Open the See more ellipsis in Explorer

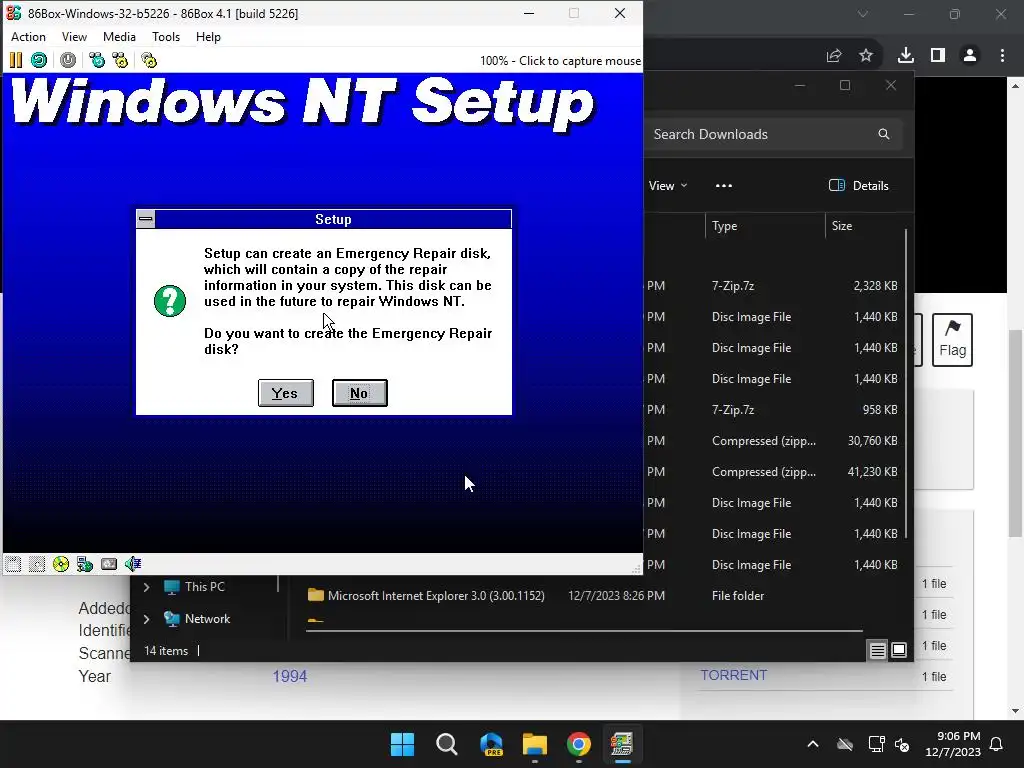(x=724, y=185)
